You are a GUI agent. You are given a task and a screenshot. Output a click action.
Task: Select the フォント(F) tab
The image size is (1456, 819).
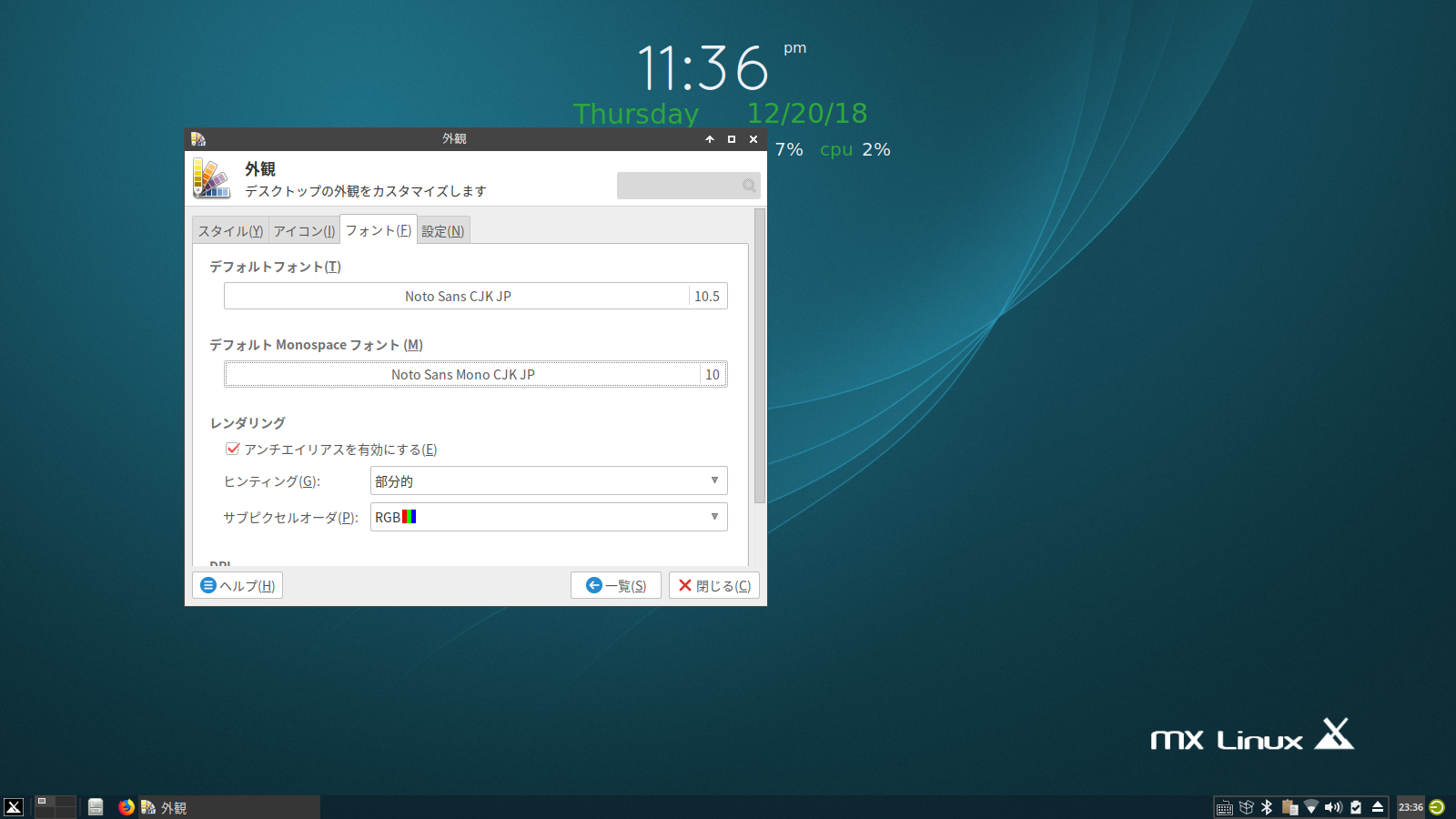[378, 230]
